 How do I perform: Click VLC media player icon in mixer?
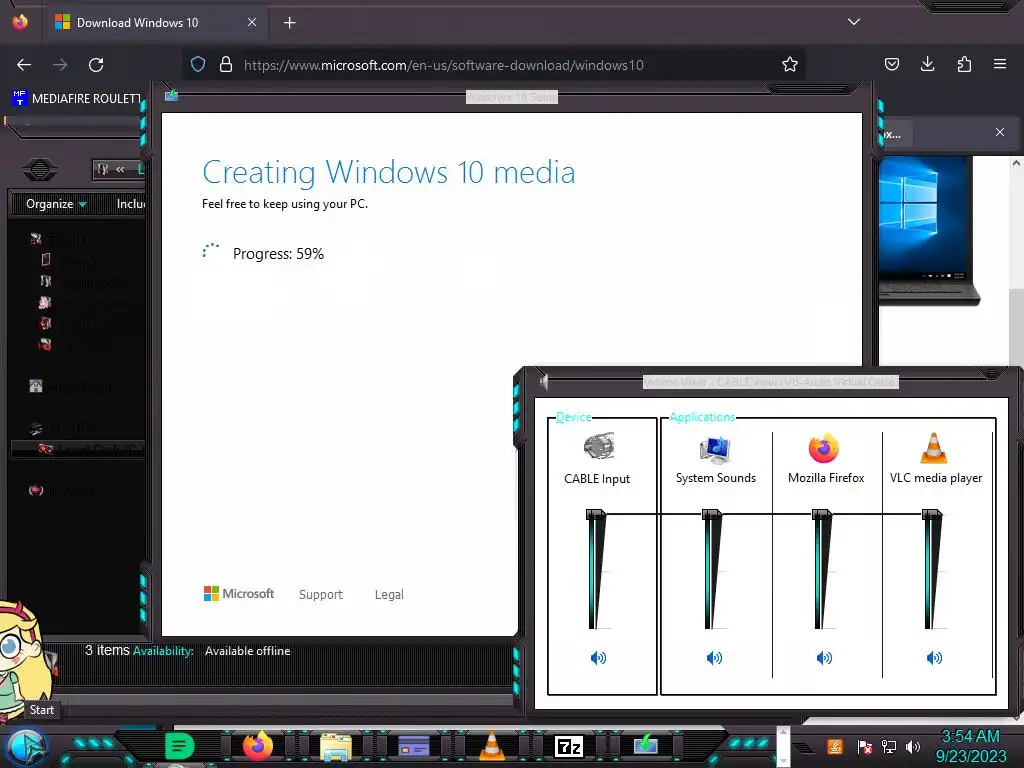(x=933, y=448)
